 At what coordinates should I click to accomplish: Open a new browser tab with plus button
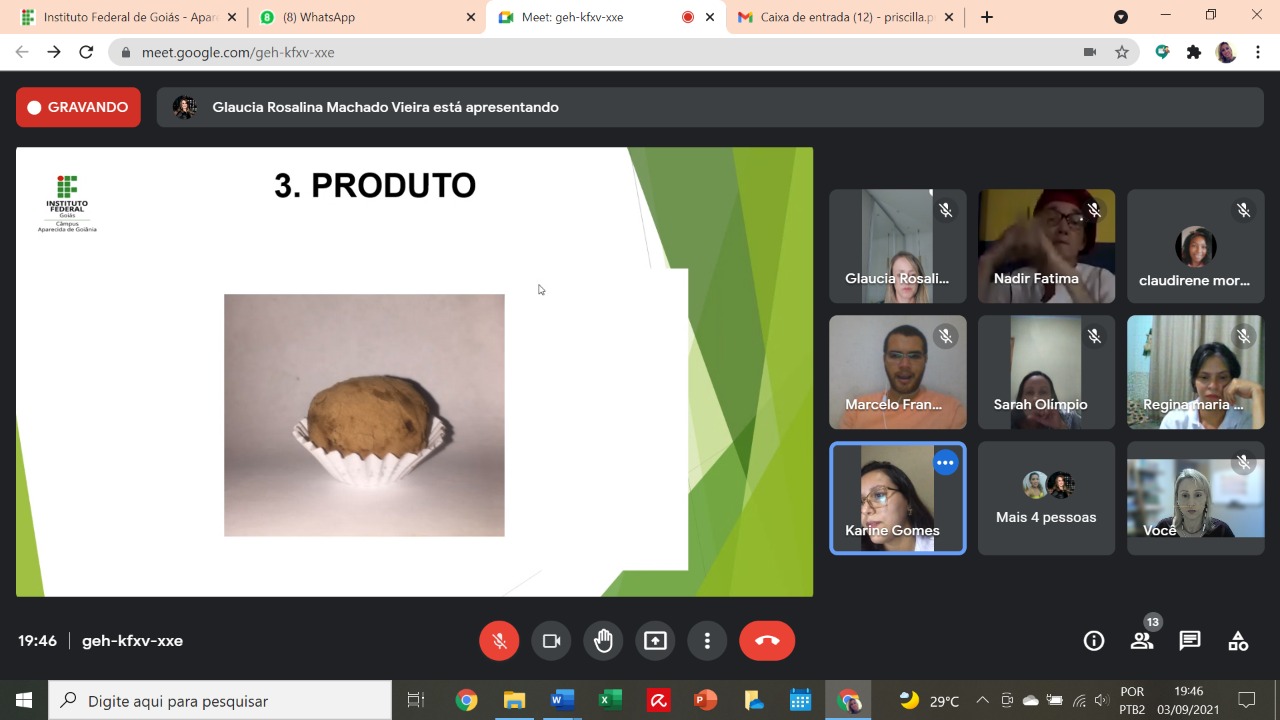click(x=987, y=17)
